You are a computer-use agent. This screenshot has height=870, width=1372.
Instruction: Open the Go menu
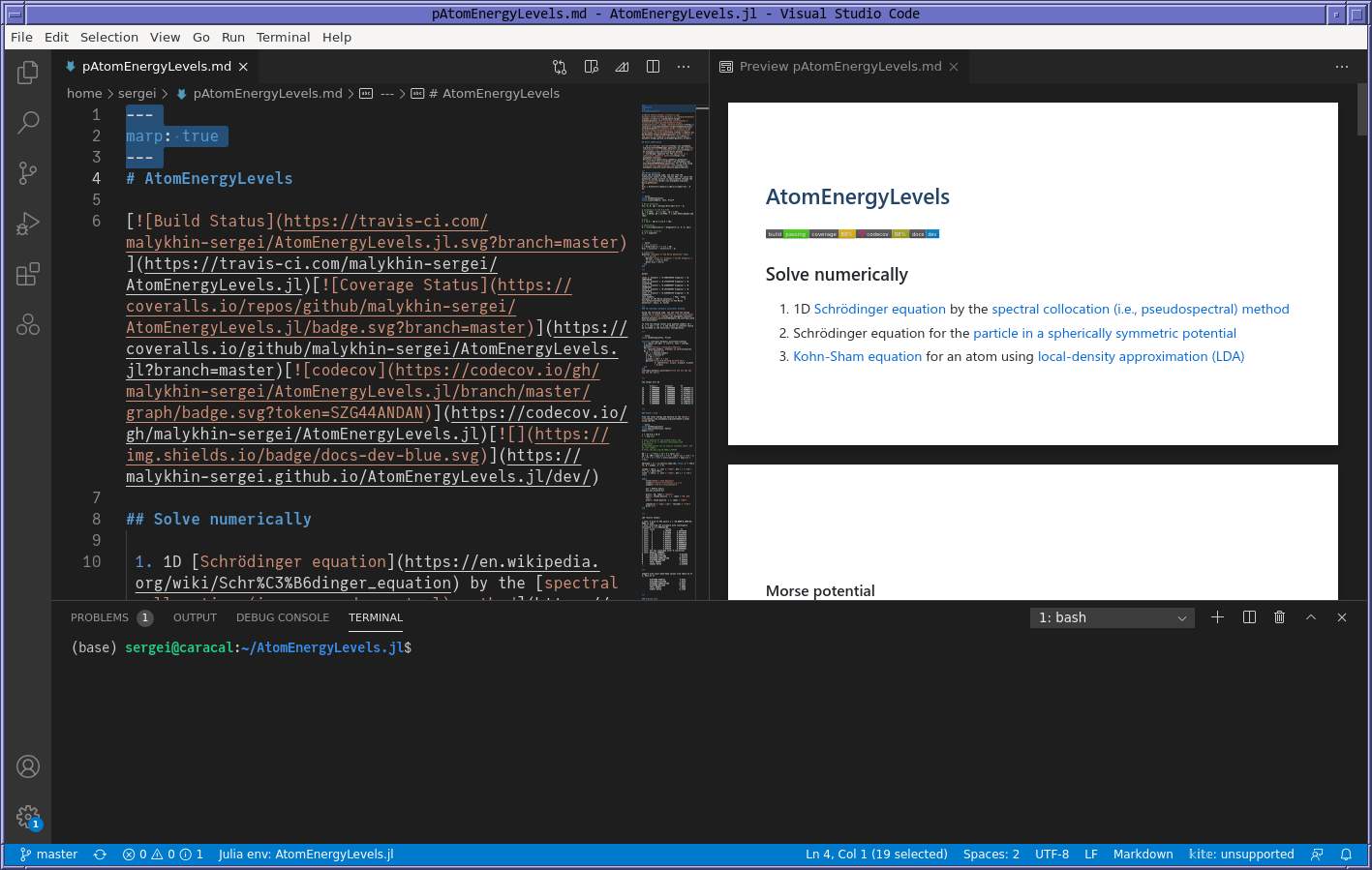(x=201, y=37)
